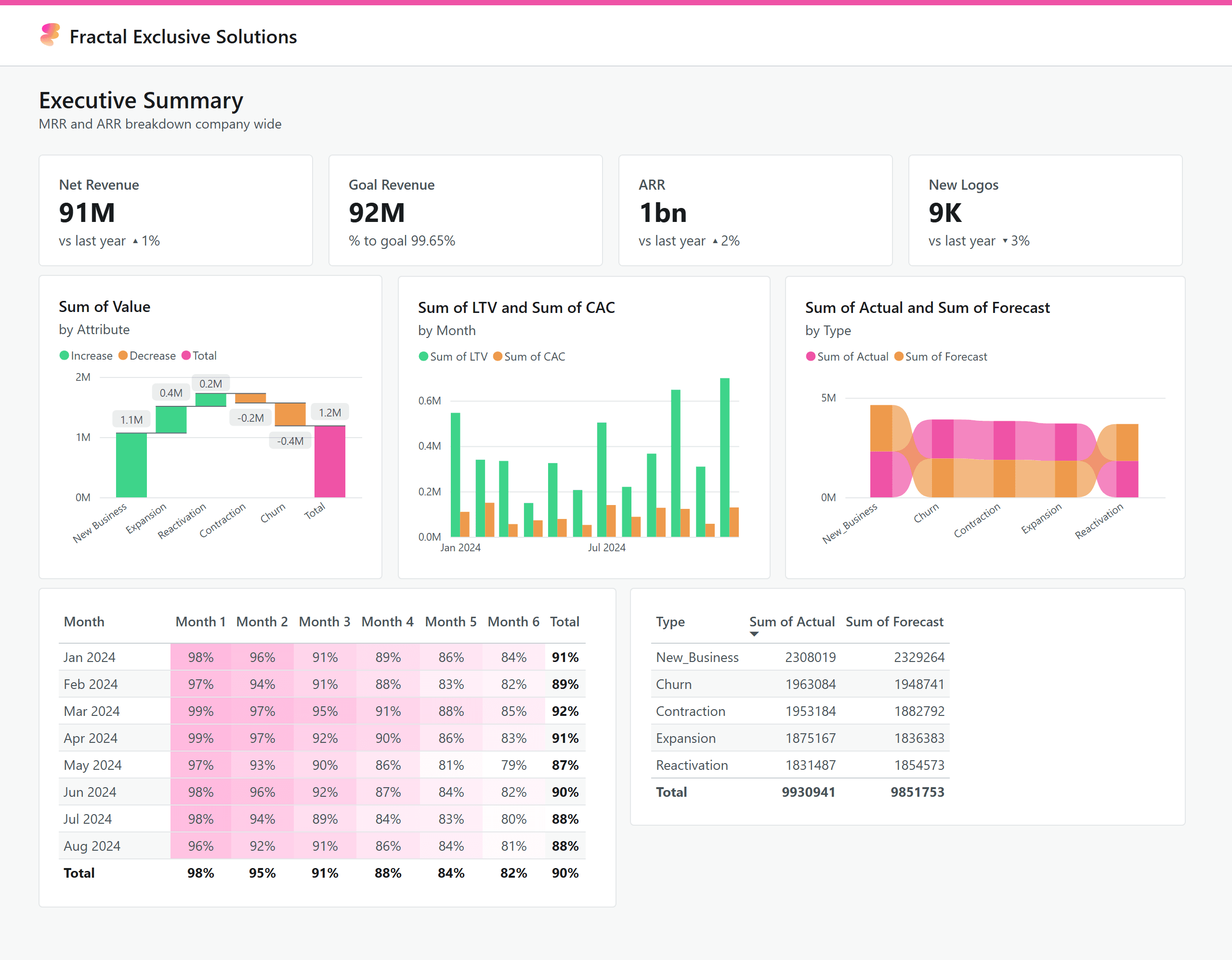The image size is (1232, 960).
Task: Click the Month 1 column header
Action: tap(200, 622)
